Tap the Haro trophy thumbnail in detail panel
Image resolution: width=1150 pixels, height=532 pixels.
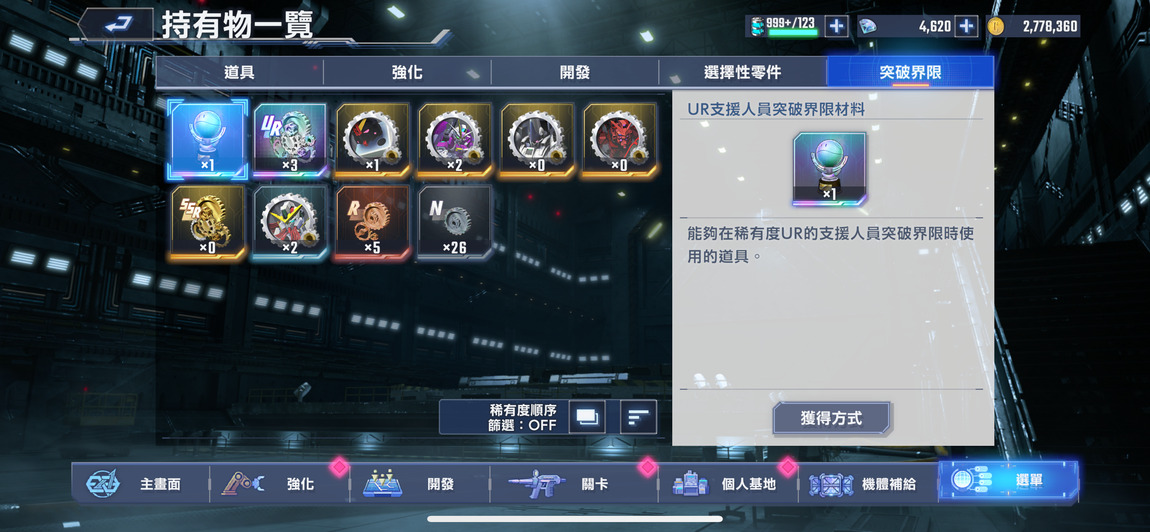(829, 169)
